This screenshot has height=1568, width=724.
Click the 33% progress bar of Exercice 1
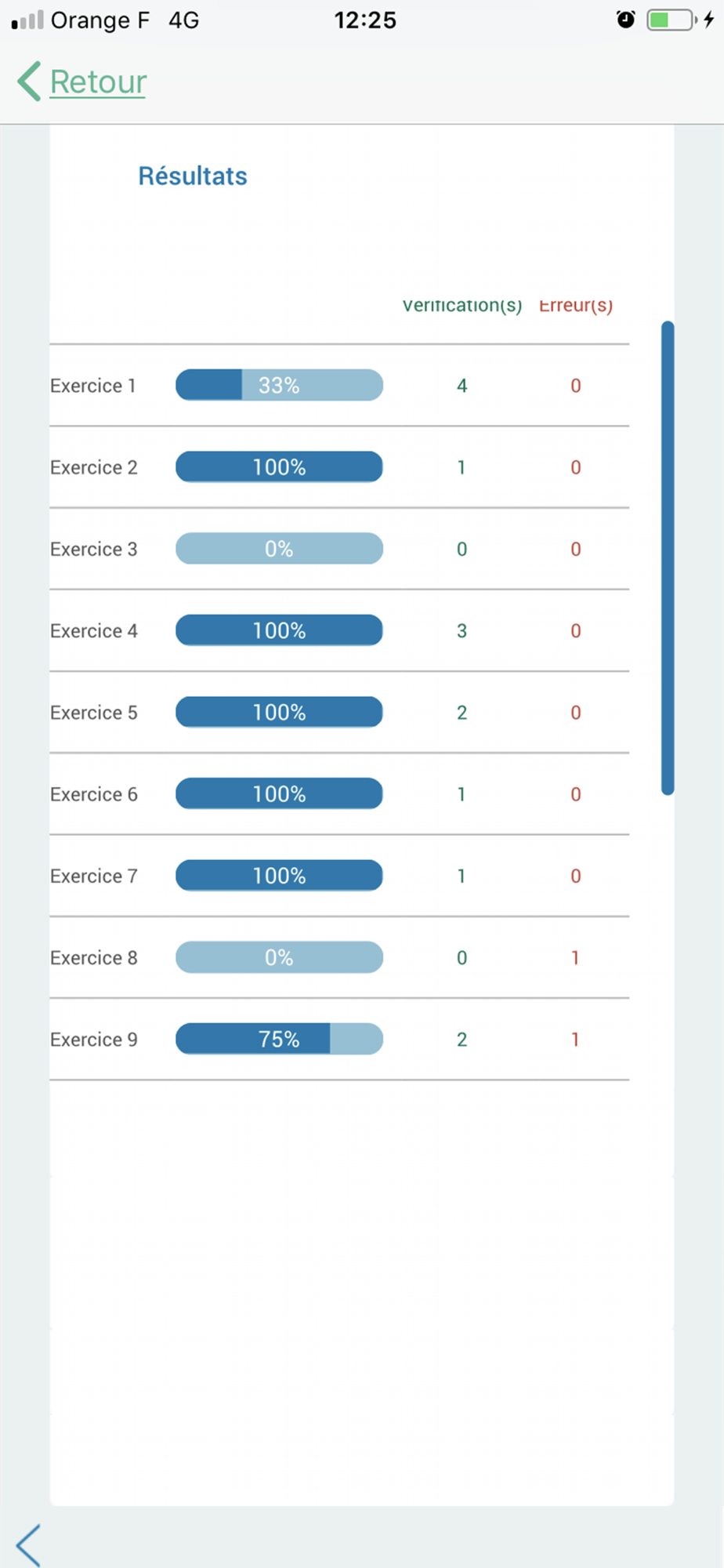click(x=279, y=385)
